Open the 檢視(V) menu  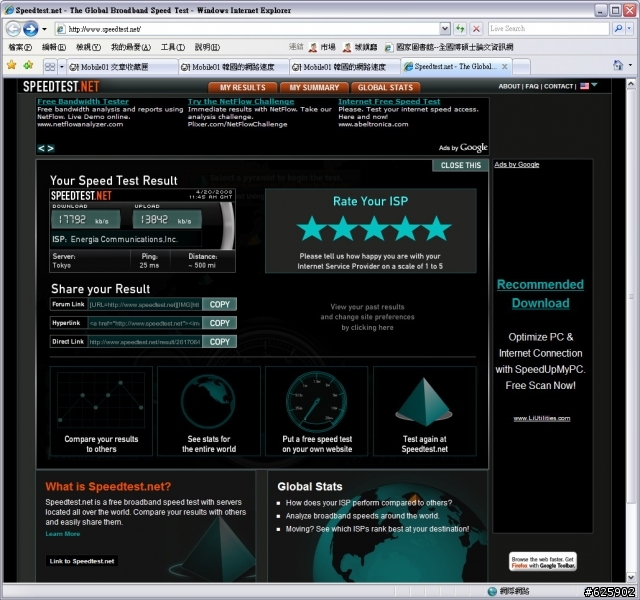pos(88,47)
